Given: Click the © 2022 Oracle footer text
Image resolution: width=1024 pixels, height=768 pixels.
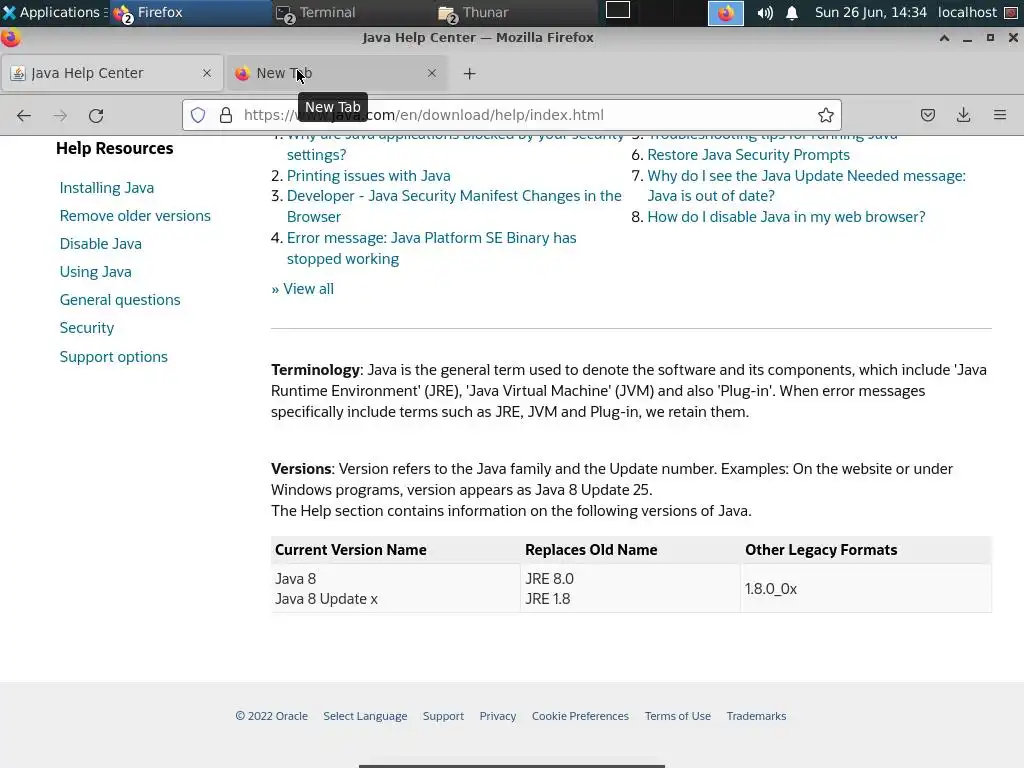Looking at the screenshot, I should coord(272,716).
